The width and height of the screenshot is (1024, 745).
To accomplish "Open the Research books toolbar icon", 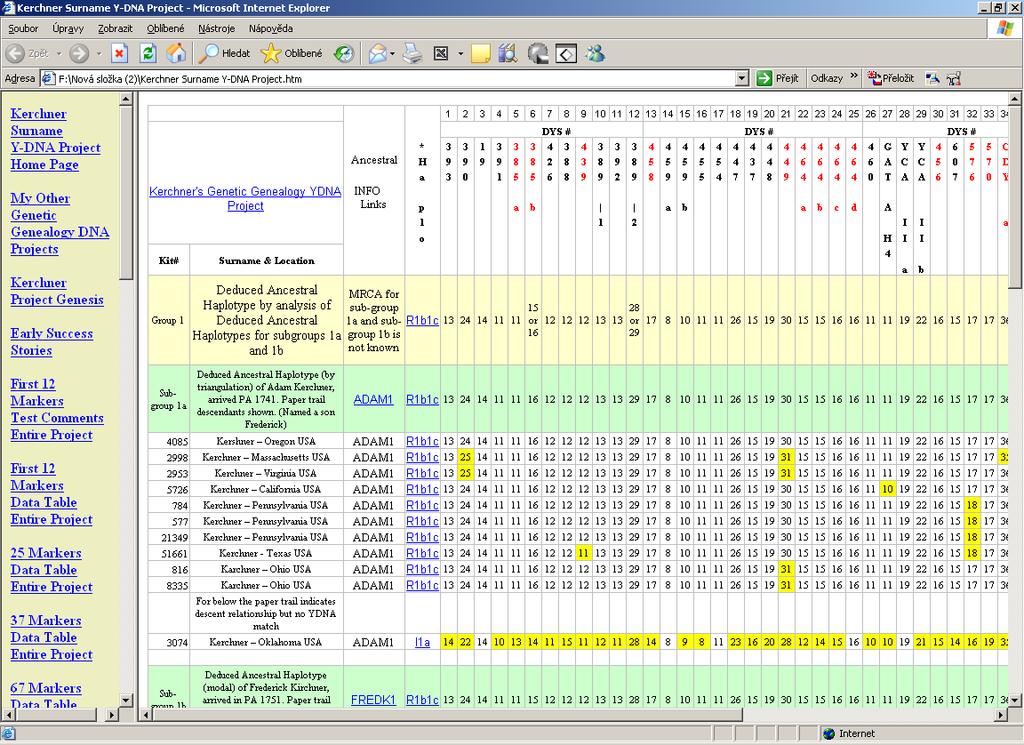I will (507, 54).
